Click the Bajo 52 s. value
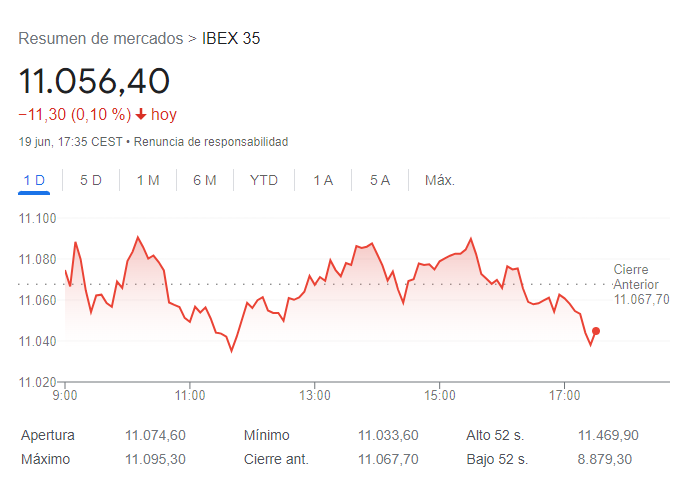Screen dimensions: 696x488 (605, 459)
